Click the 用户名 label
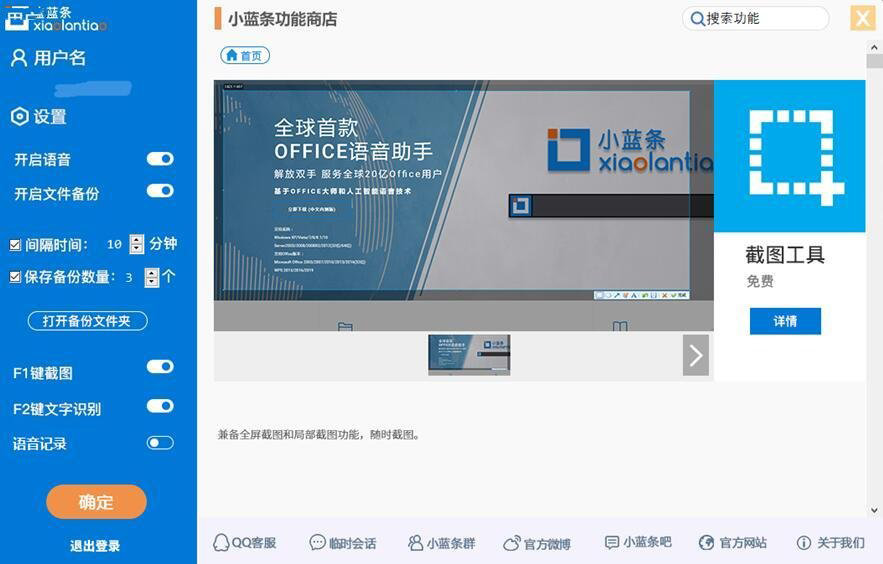Screen dimensions: 883x564 pos(60,58)
